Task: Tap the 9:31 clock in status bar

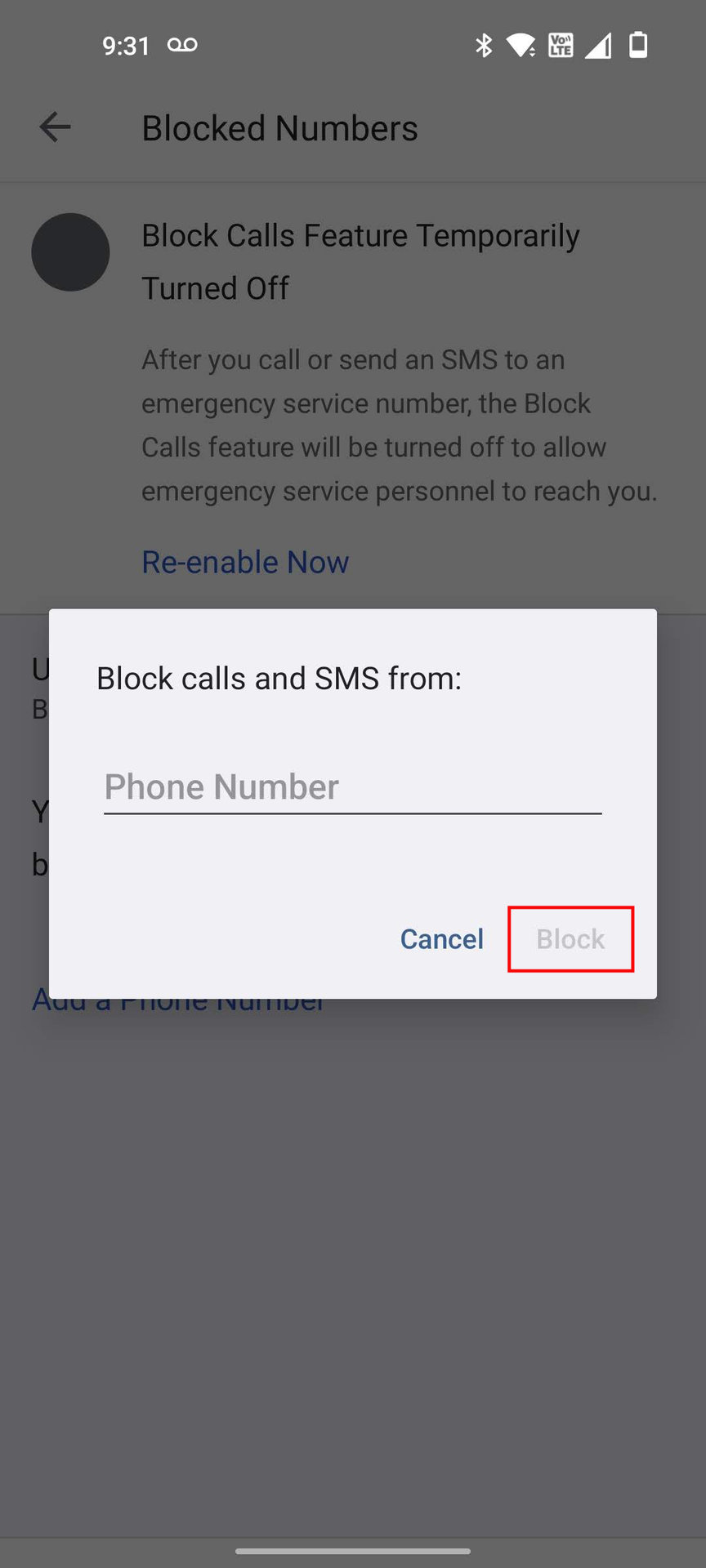Action: (x=126, y=46)
